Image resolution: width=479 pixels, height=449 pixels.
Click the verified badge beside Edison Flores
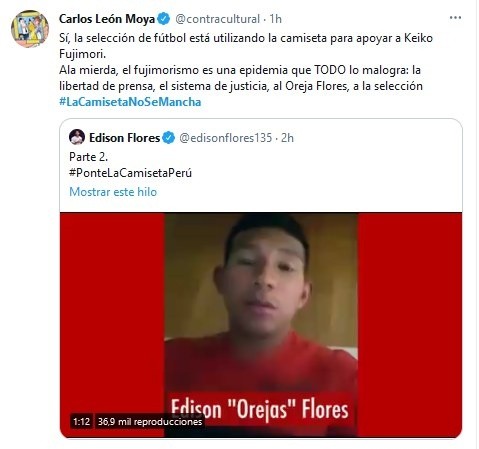pyautogui.click(x=169, y=138)
